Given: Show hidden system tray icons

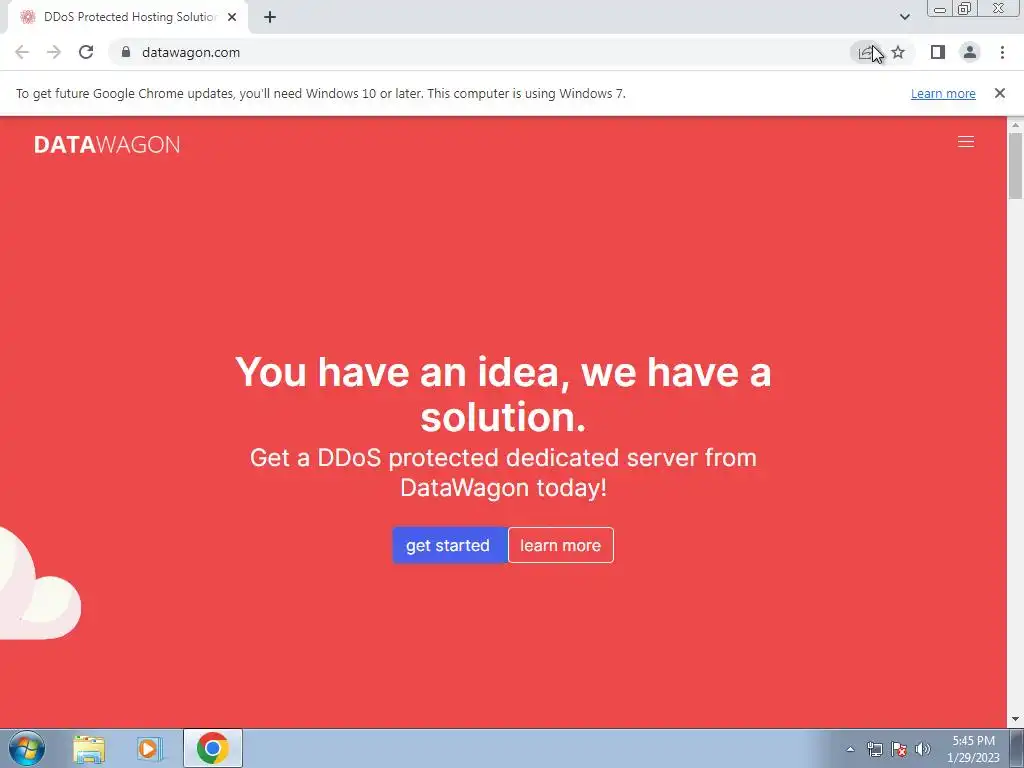Looking at the screenshot, I should coord(850,749).
